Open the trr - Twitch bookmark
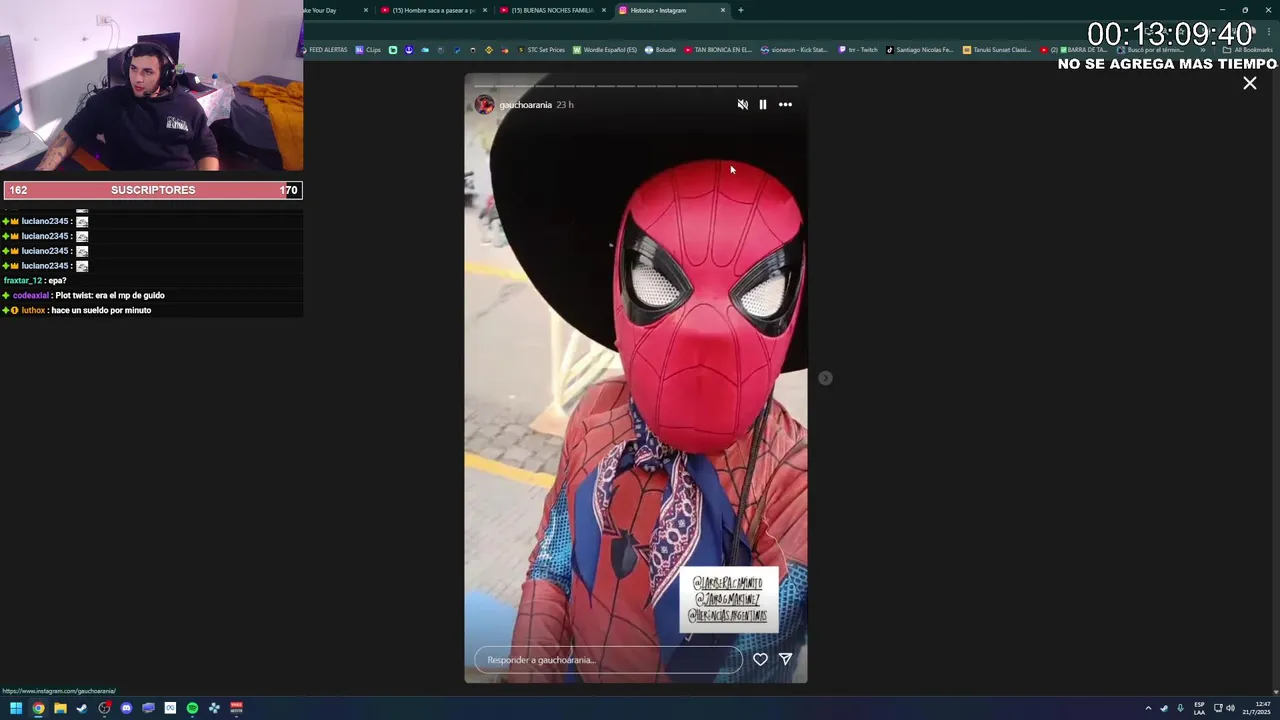 (x=858, y=50)
